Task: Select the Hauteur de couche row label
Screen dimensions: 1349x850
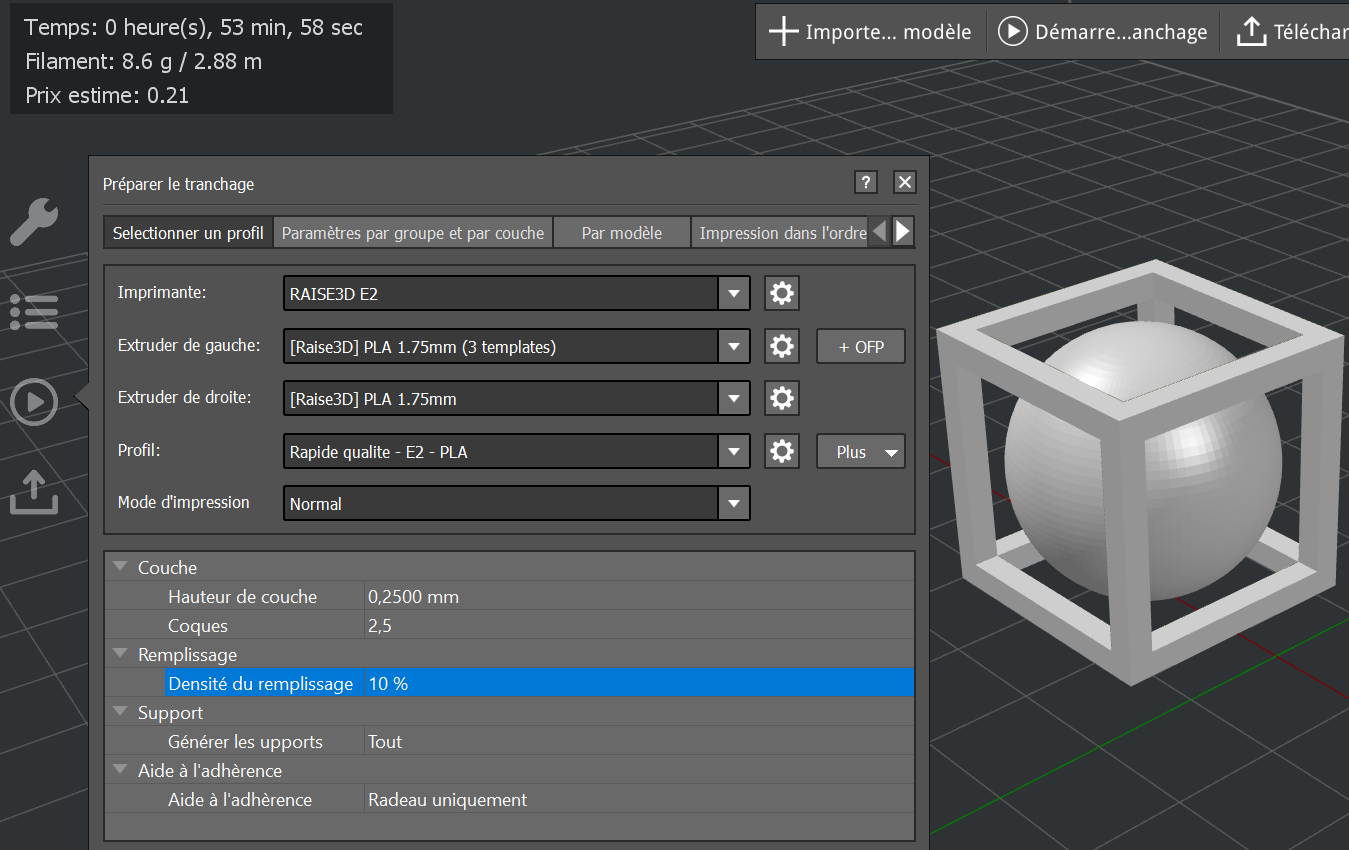Action: point(242,597)
